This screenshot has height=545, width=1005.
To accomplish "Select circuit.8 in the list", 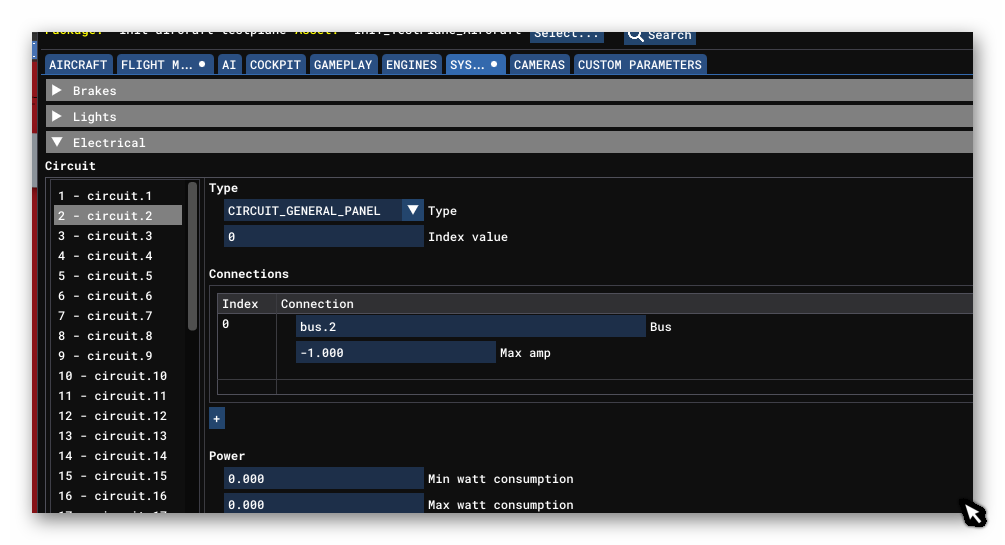I will pyautogui.click(x=119, y=335).
